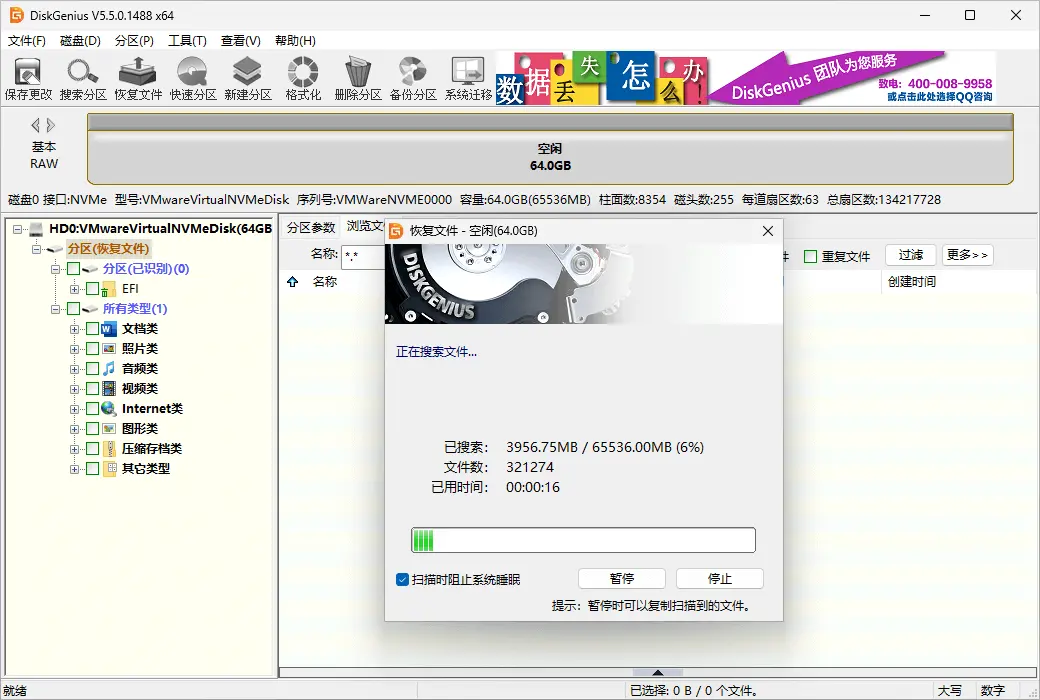Viewport: 1040px width, 700px height.
Task: Select the 格式化 toolbar icon
Action: click(x=303, y=78)
